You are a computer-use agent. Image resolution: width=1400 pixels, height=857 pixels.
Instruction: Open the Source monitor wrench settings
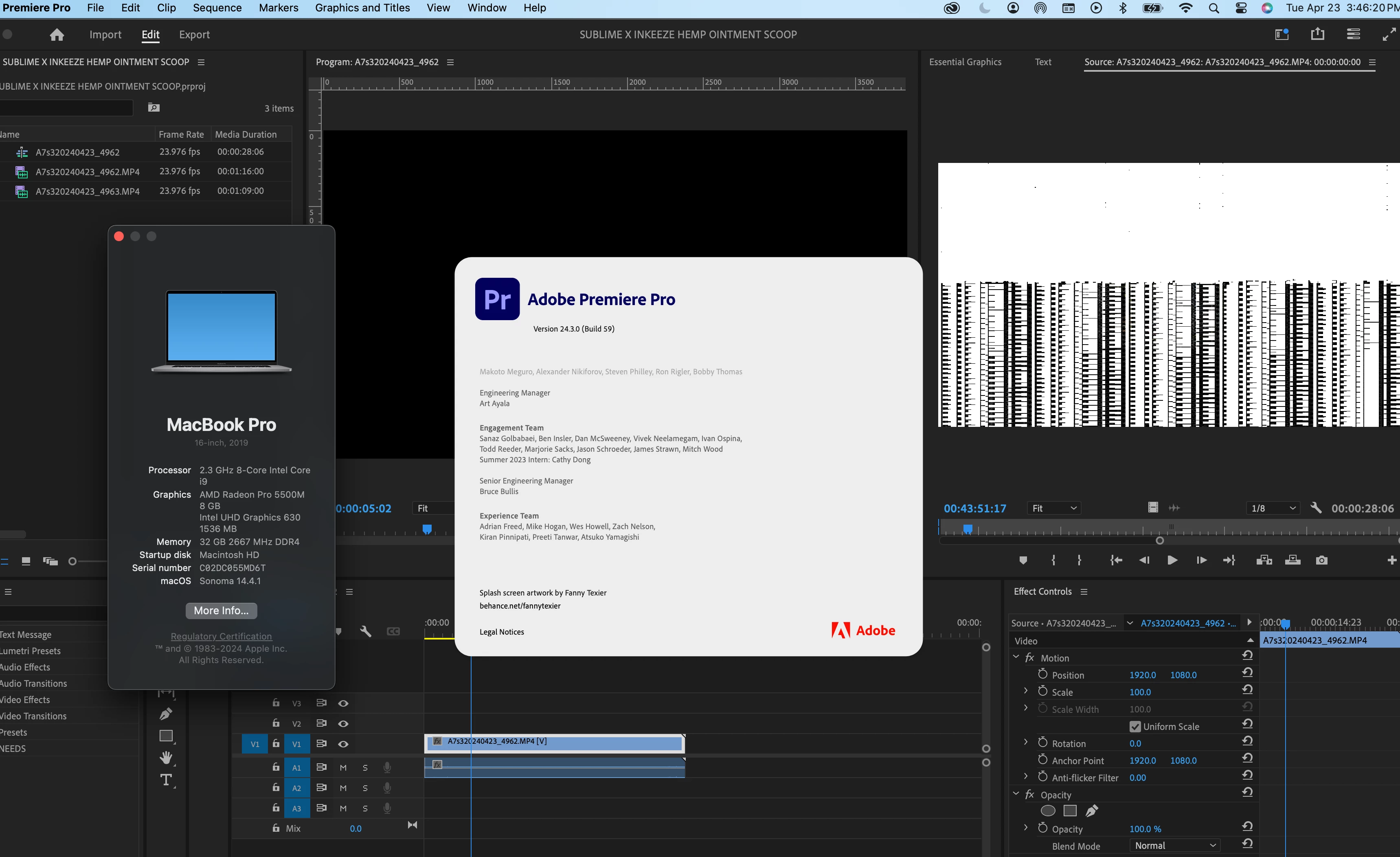tap(1315, 508)
